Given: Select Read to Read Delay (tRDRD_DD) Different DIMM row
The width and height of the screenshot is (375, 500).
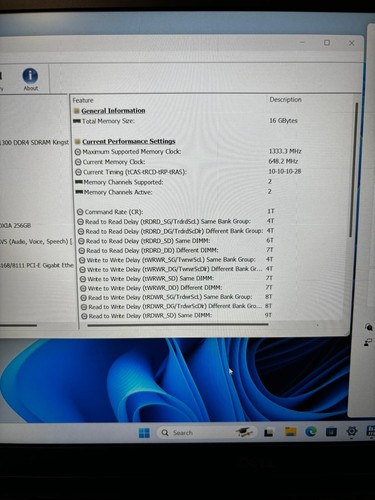Looking at the screenshot, I should click(152, 250).
